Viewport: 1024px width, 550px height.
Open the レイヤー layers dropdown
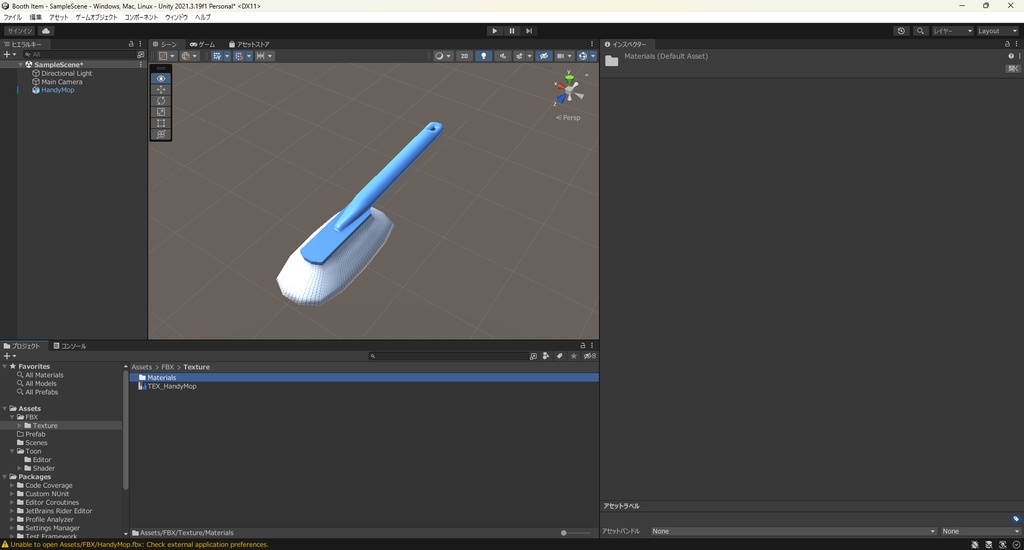click(x=953, y=31)
